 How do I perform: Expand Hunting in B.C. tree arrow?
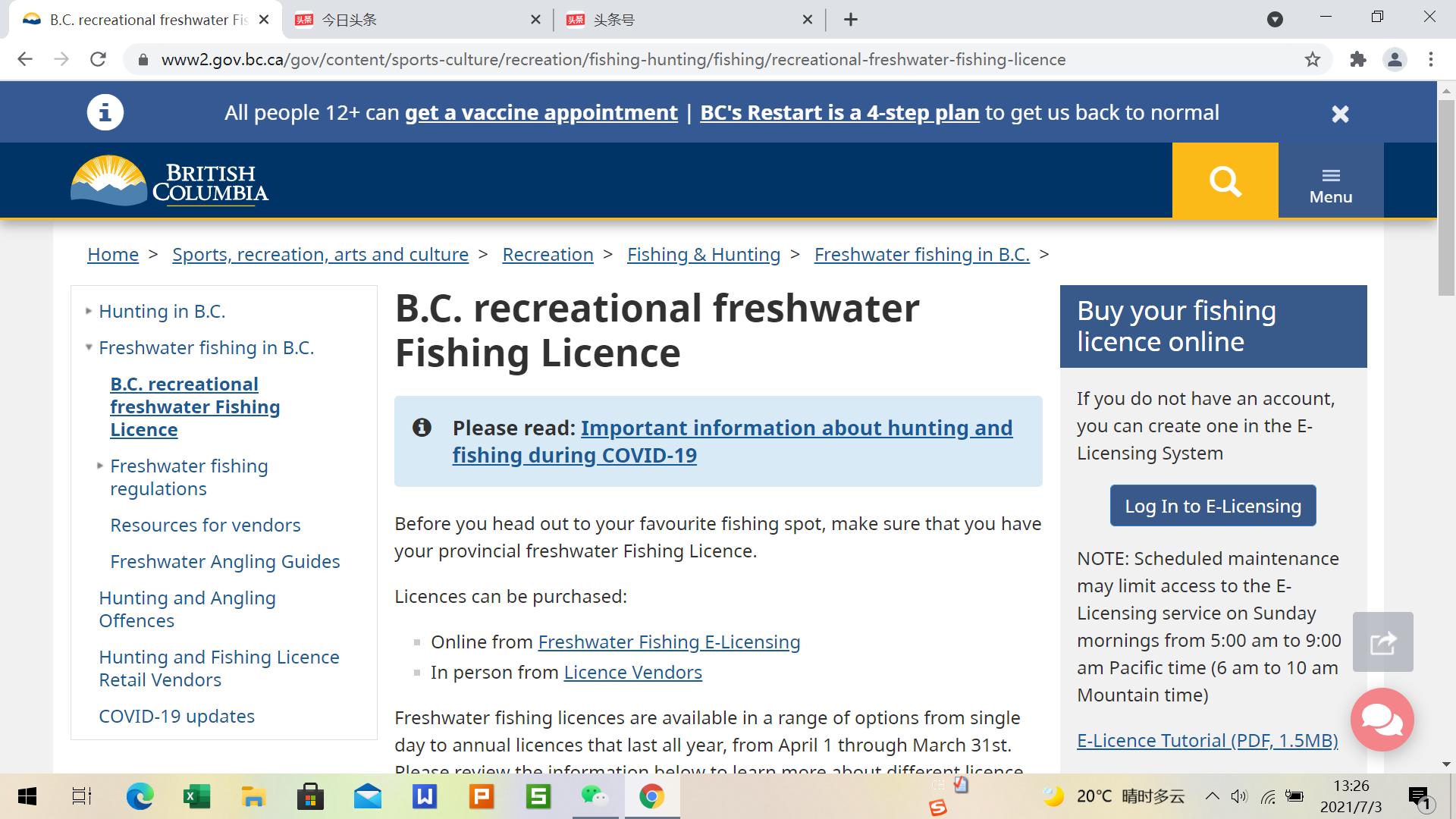point(89,311)
